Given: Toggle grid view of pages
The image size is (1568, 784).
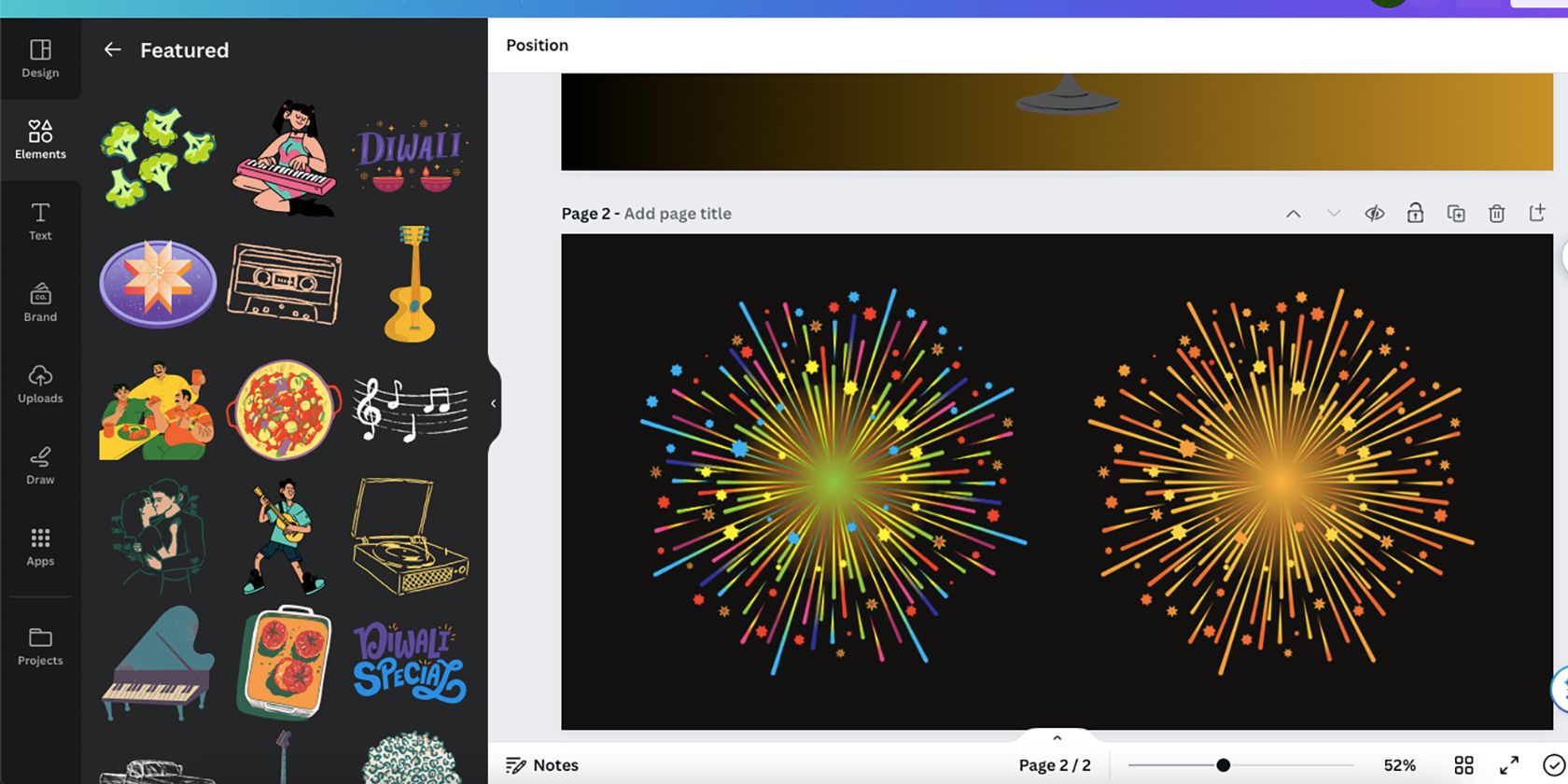Looking at the screenshot, I should [x=1463, y=765].
